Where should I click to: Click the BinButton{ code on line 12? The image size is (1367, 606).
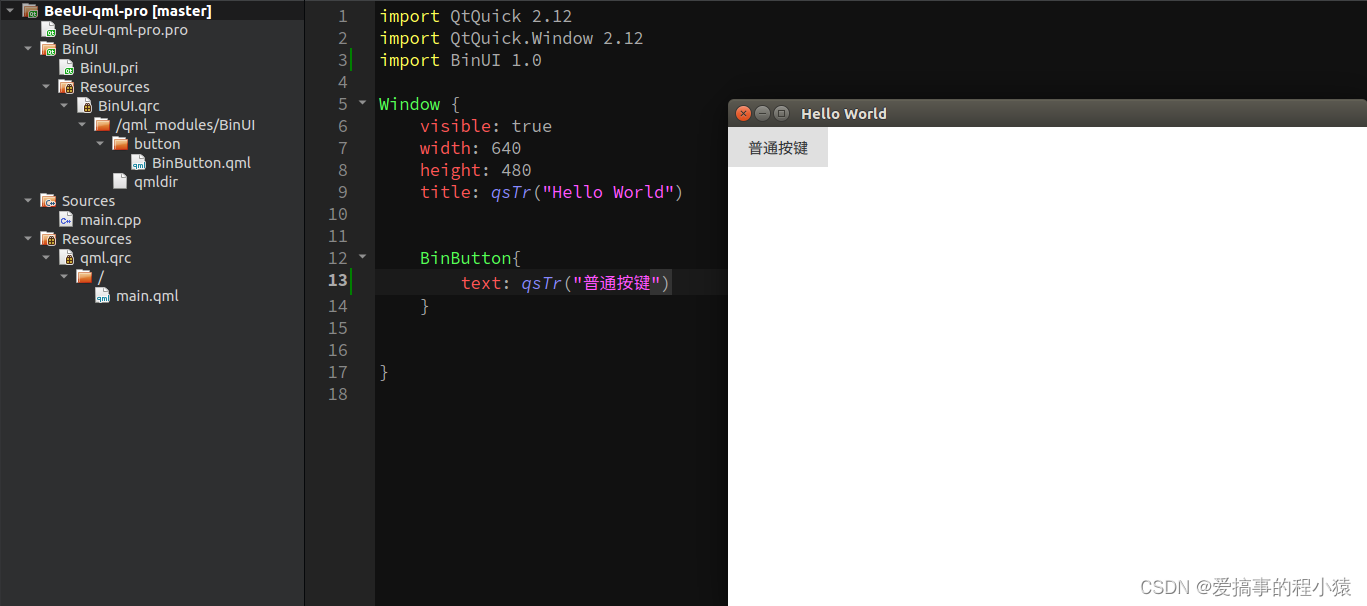coord(470,258)
